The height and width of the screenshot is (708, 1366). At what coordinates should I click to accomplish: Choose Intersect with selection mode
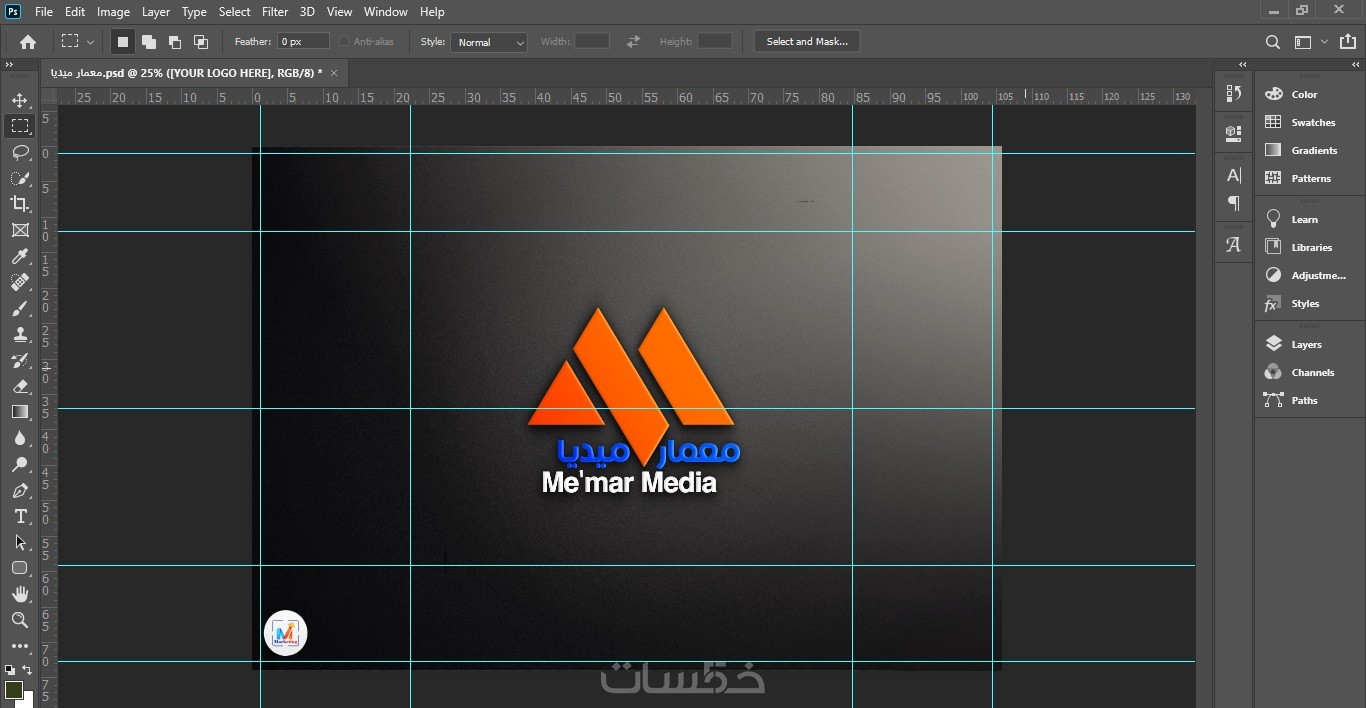[201, 41]
